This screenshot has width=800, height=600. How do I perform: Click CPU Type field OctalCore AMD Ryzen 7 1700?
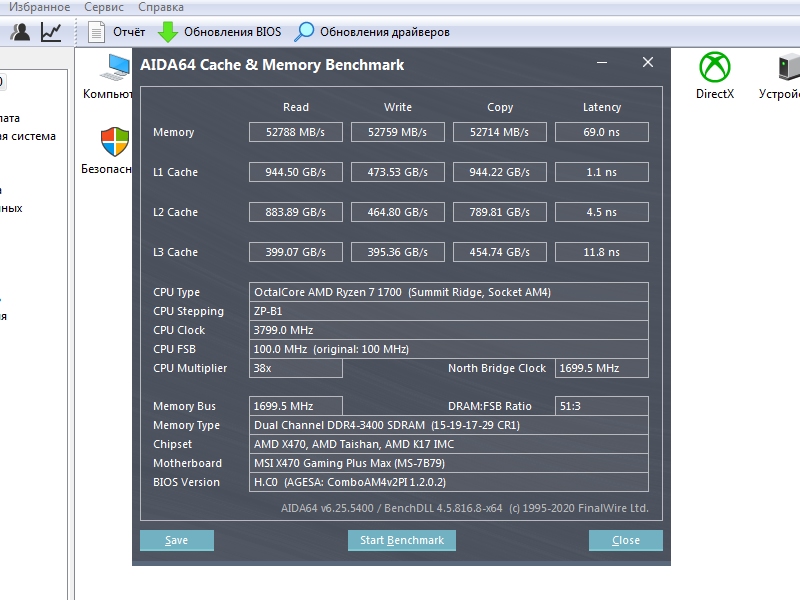tap(449, 292)
